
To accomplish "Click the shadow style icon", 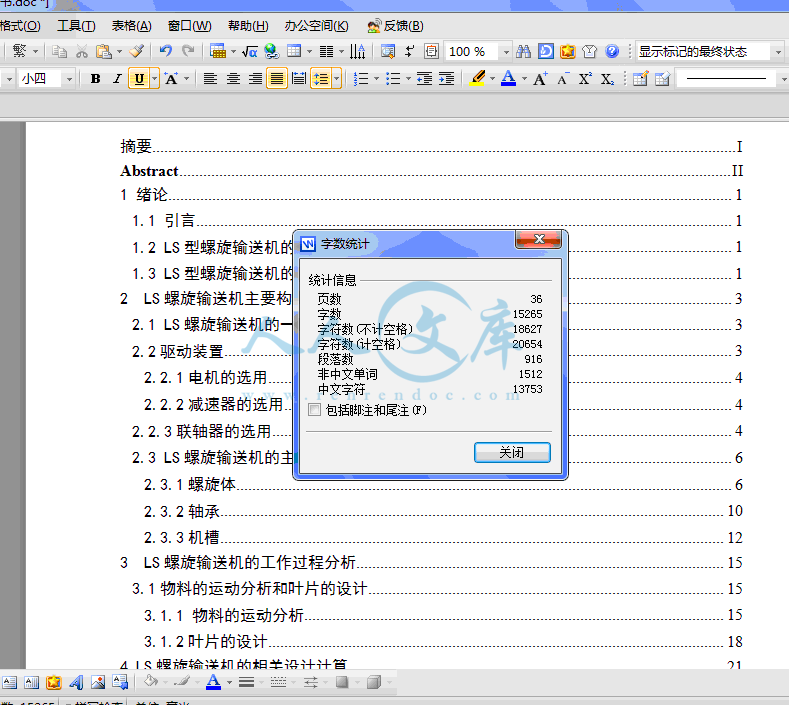I will [x=342, y=682].
